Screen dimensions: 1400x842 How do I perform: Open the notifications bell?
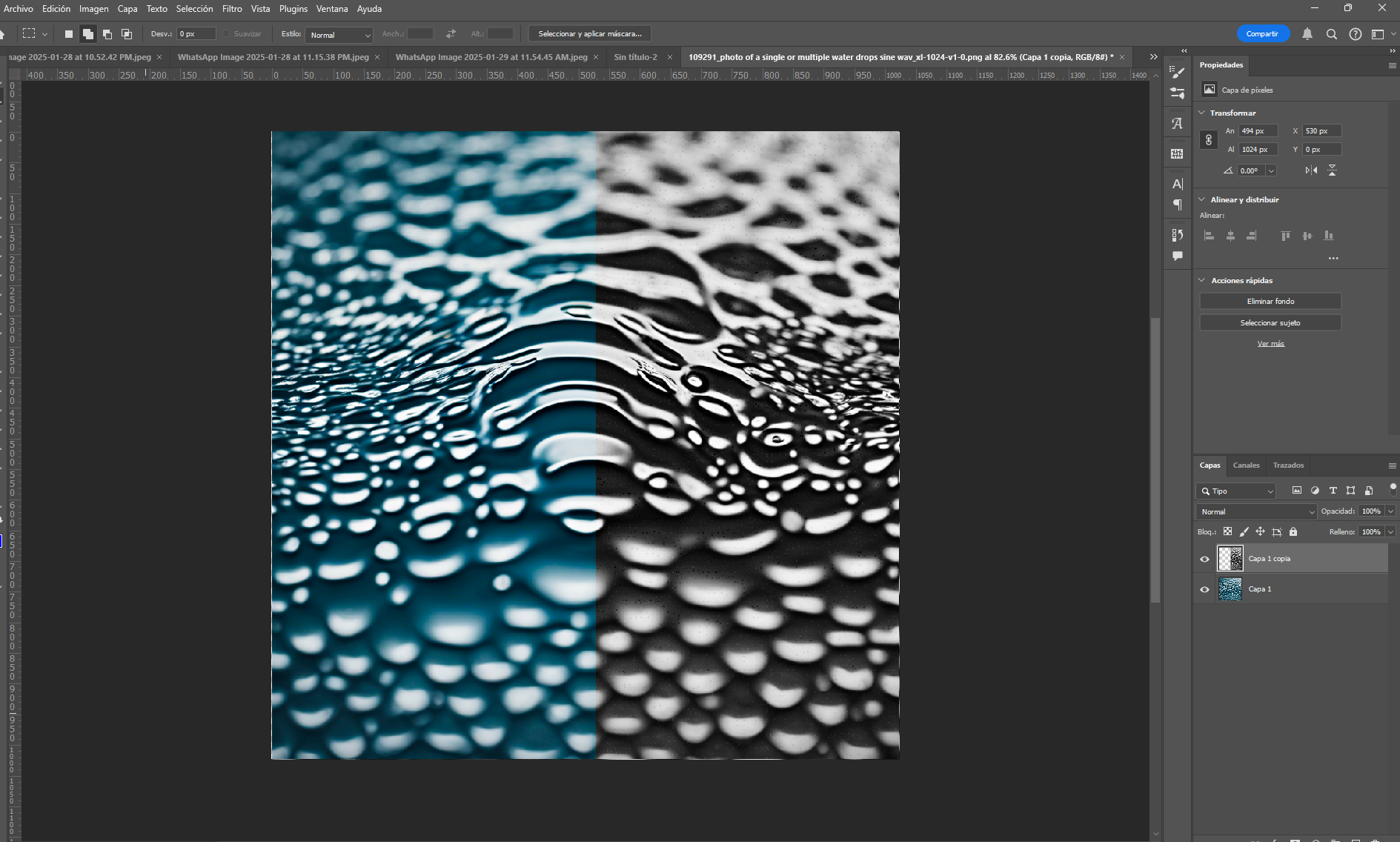(1307, 34)
